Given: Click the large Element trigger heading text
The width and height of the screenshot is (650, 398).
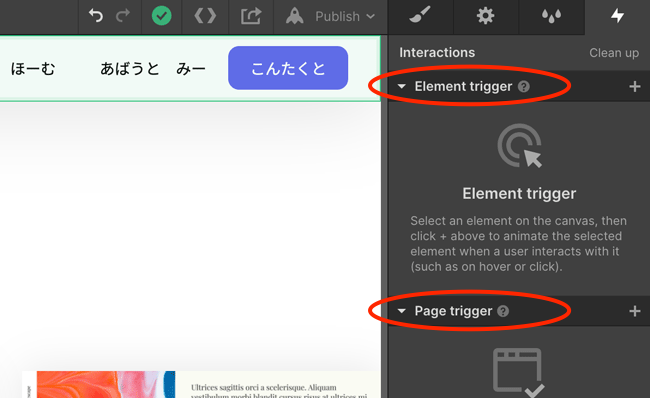Looking at the screenshot, I should tap(519, 194).
